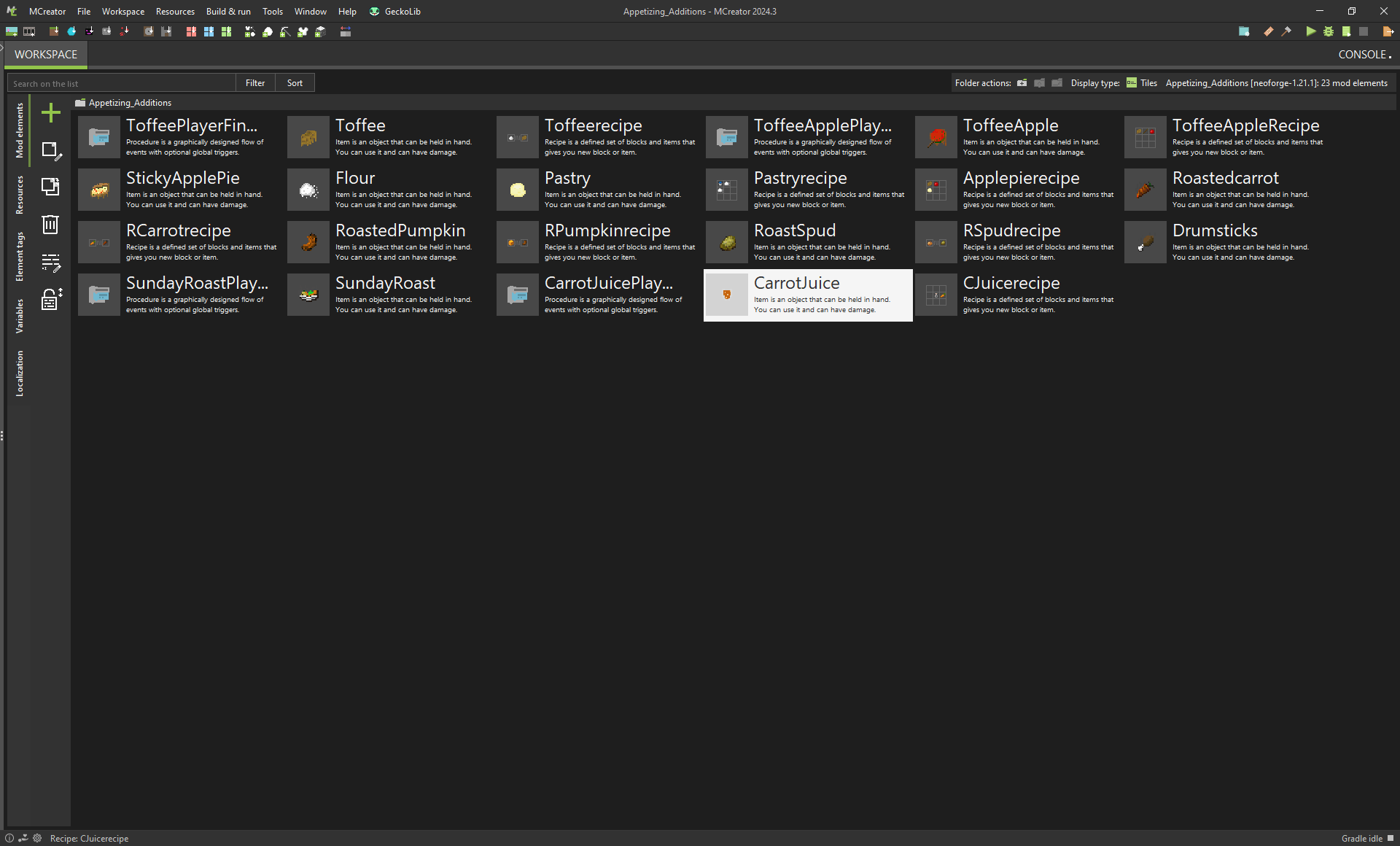The image size is (1400, 846).
Task: Click the add new folder icon
Action: 1022,83
